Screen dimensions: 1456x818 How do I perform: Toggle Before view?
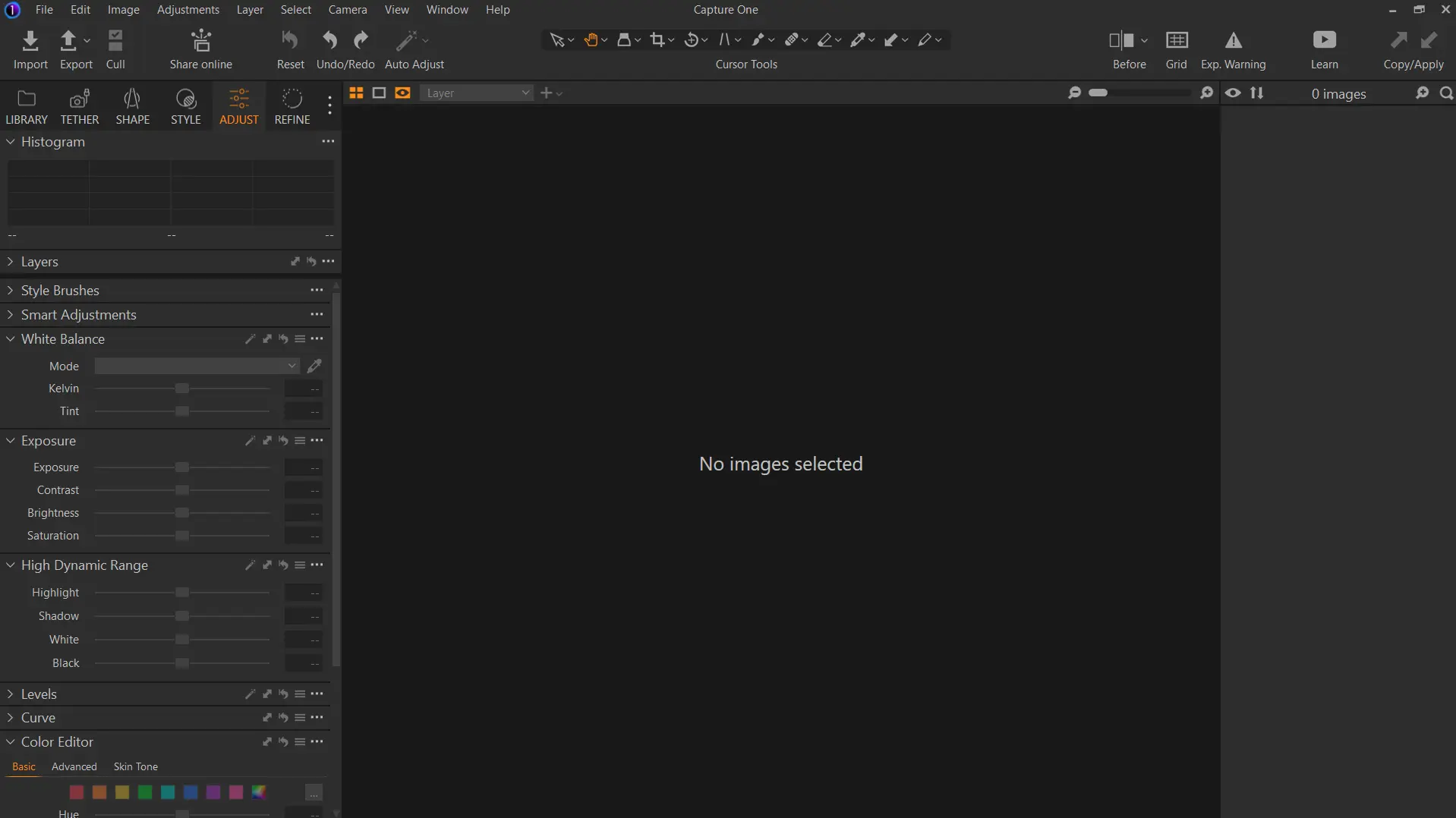(1121, 39)
